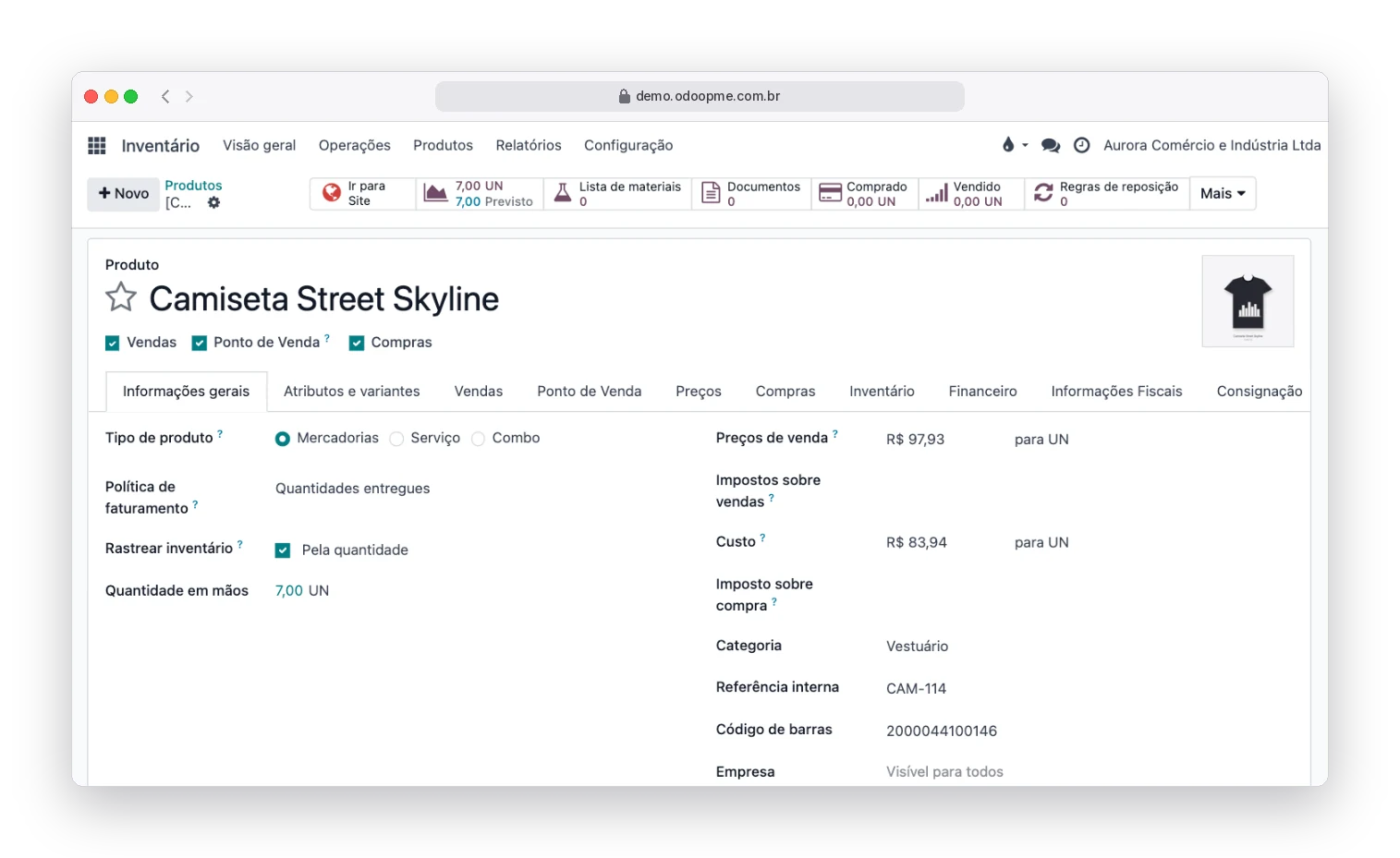Click the gear icon beside the breadcrumb
Viewport: 1400px width, 858px height.
click(x=213, y=202)
